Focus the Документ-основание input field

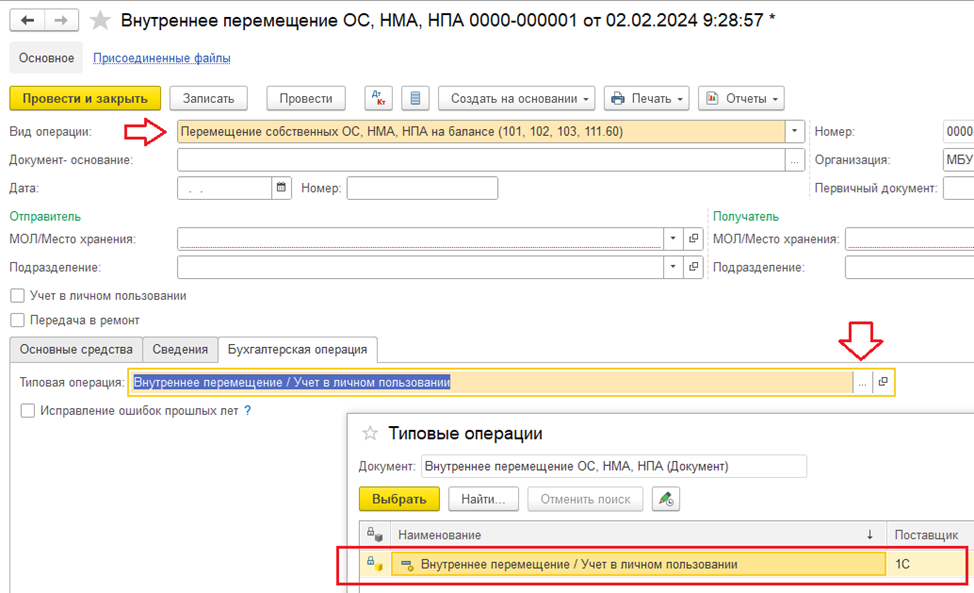481,160
